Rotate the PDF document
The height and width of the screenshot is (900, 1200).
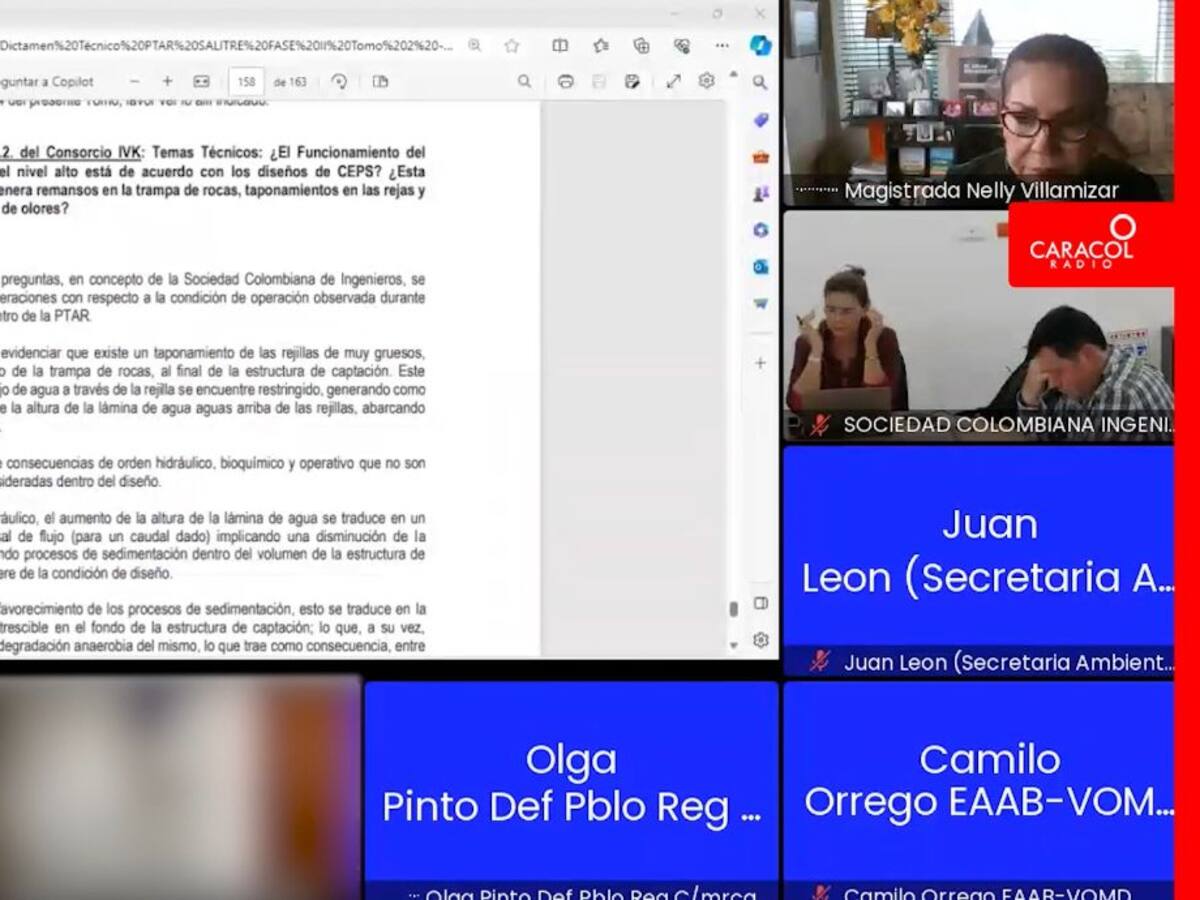341,82
